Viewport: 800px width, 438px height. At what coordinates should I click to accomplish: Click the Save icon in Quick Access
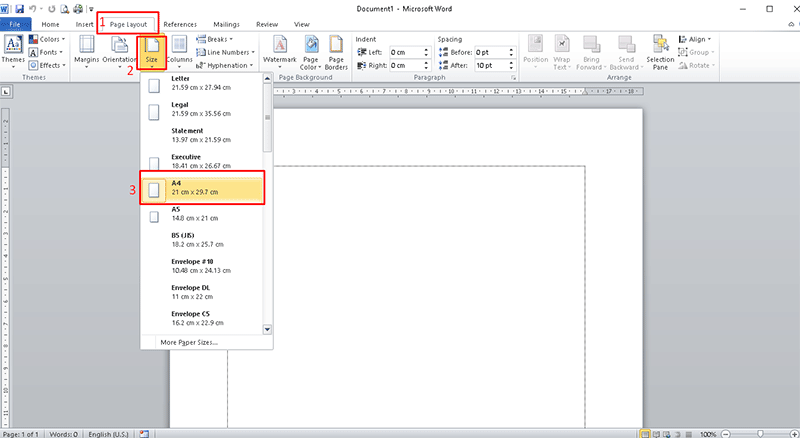[x=19, y=9]
